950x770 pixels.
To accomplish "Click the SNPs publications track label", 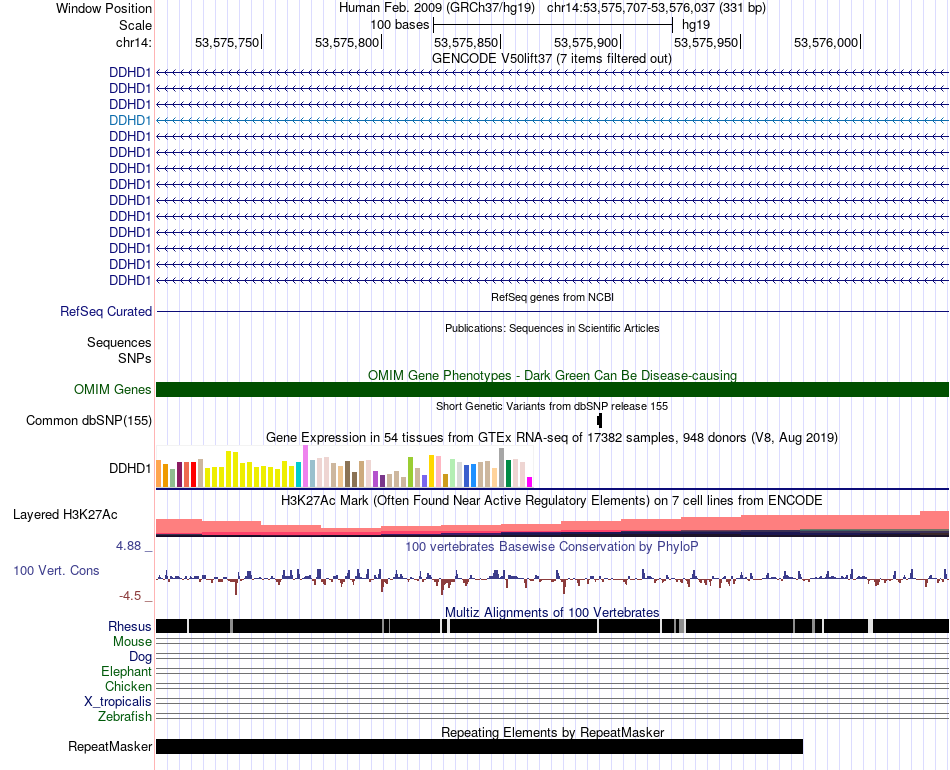I will [x=135, y=359].
